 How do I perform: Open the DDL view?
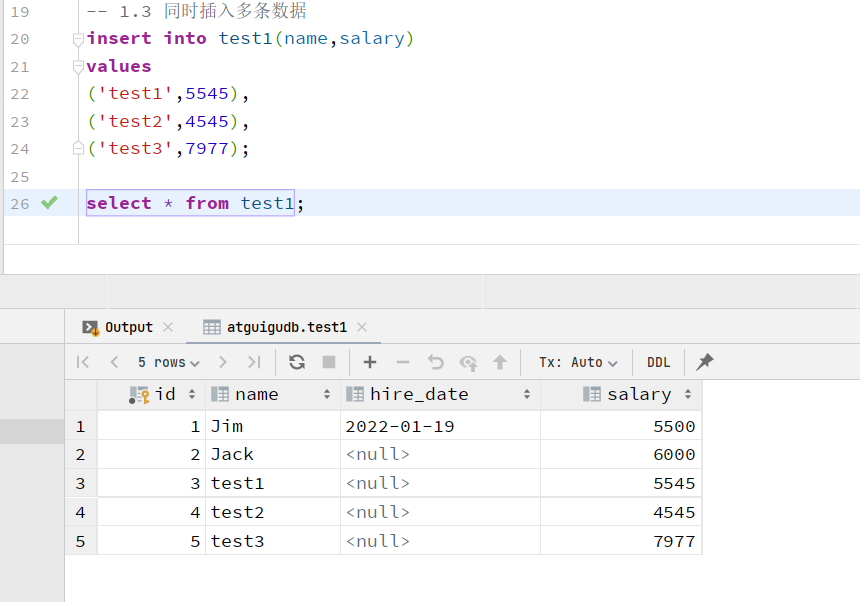(658, 362)
